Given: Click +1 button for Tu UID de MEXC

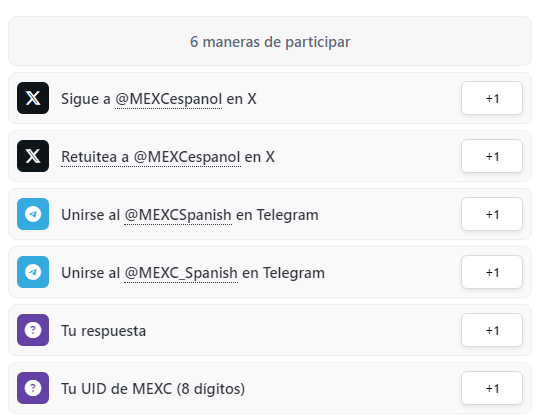Looking at the screenshot, I should click(492, 388).
